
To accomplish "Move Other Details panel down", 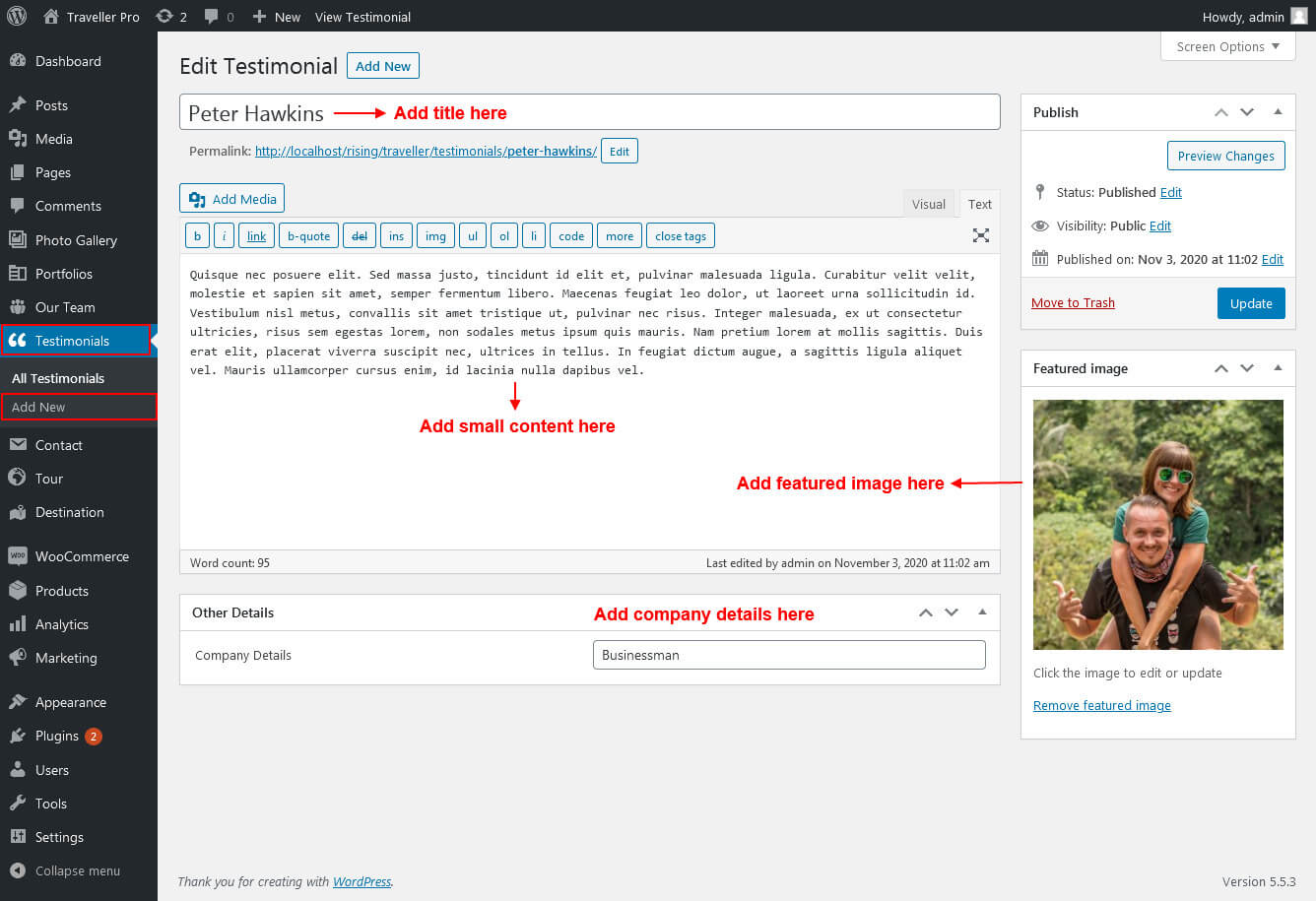I will click(951, 612).
